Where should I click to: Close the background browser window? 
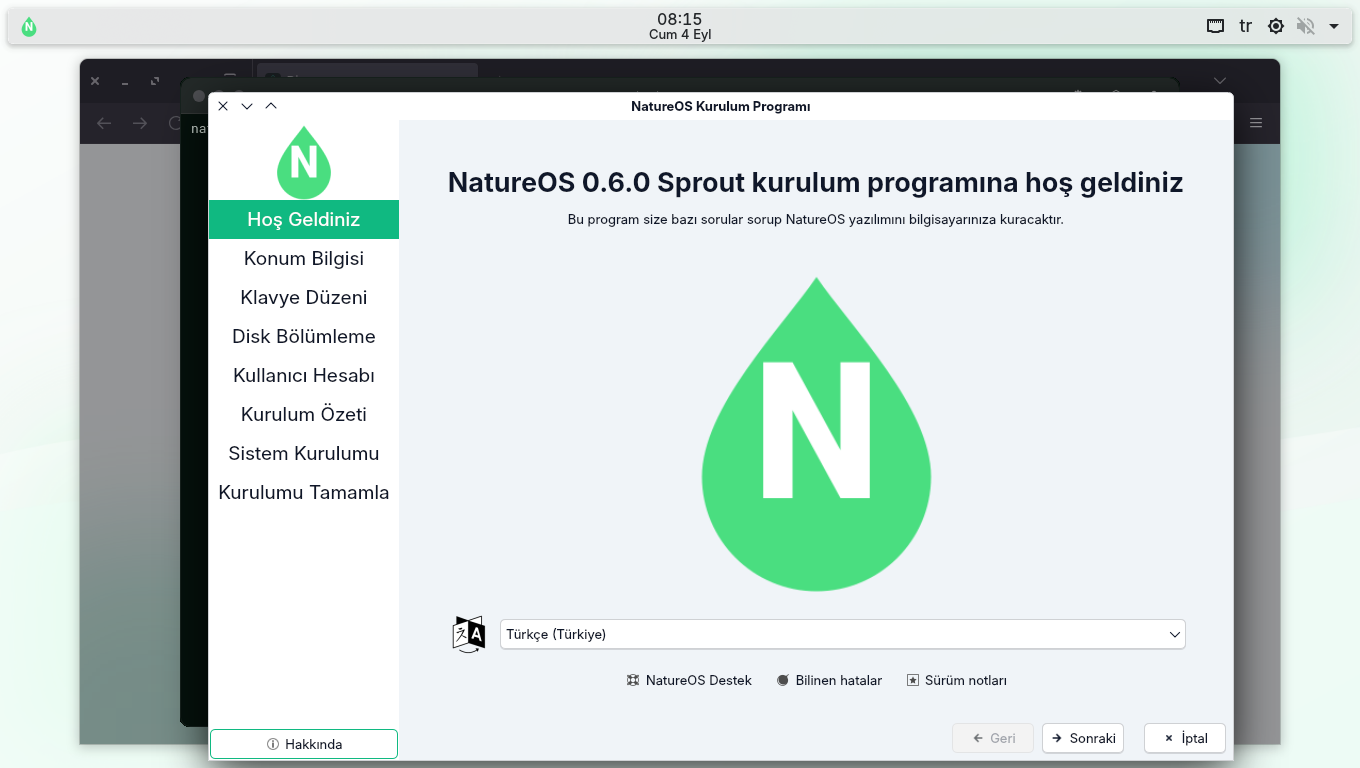pos(95,81)
